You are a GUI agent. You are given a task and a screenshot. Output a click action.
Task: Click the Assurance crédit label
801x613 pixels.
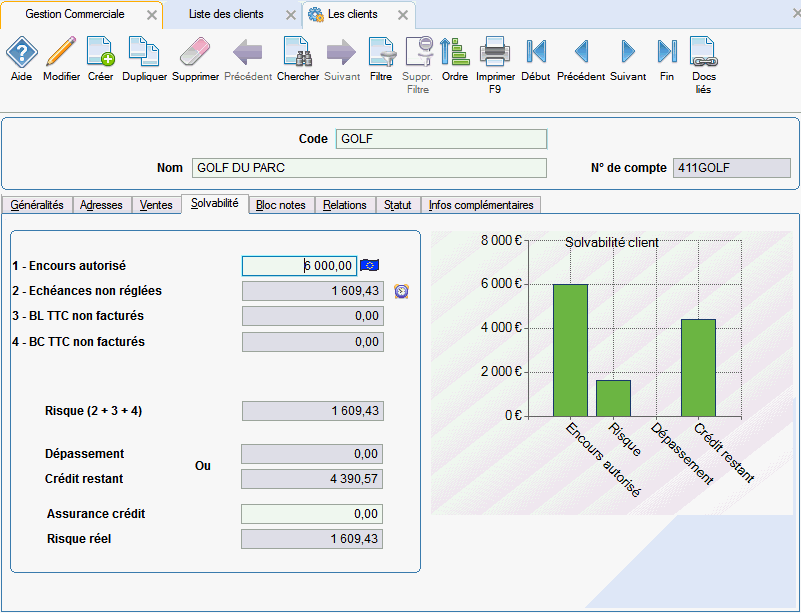pyautogui.click(x=96, y=514)
